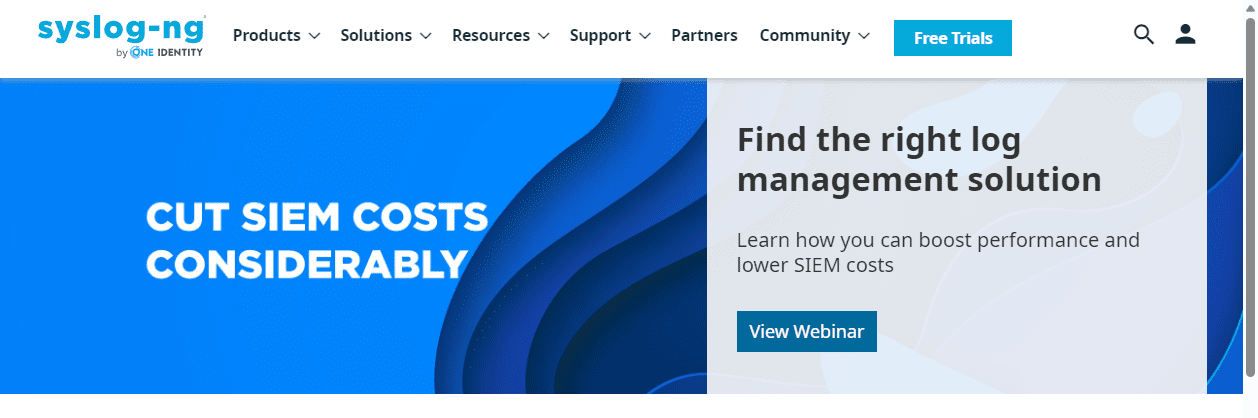Click the Cut SIEM Costs banner image
The height and width of the screenshot is (418, 1258).
point(317,240)
